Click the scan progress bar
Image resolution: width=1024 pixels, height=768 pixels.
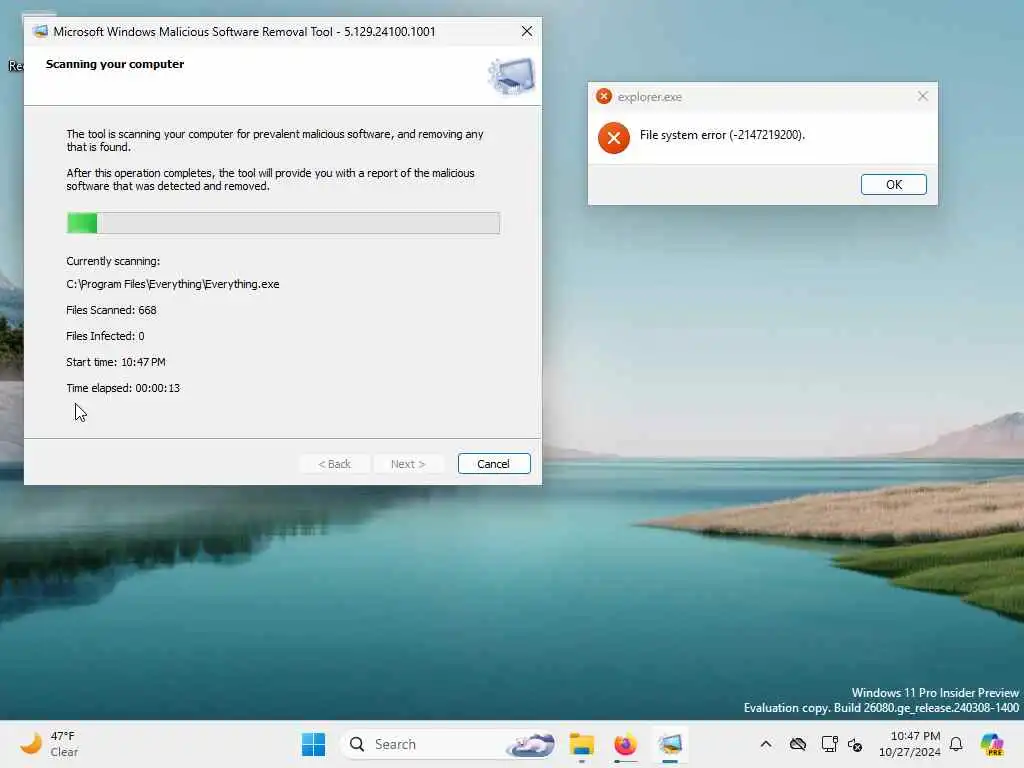coord(283,223)
